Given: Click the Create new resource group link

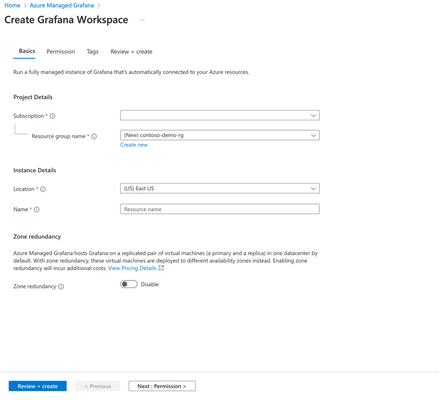Looking at the screenshot, I should [x=134, y=145].
